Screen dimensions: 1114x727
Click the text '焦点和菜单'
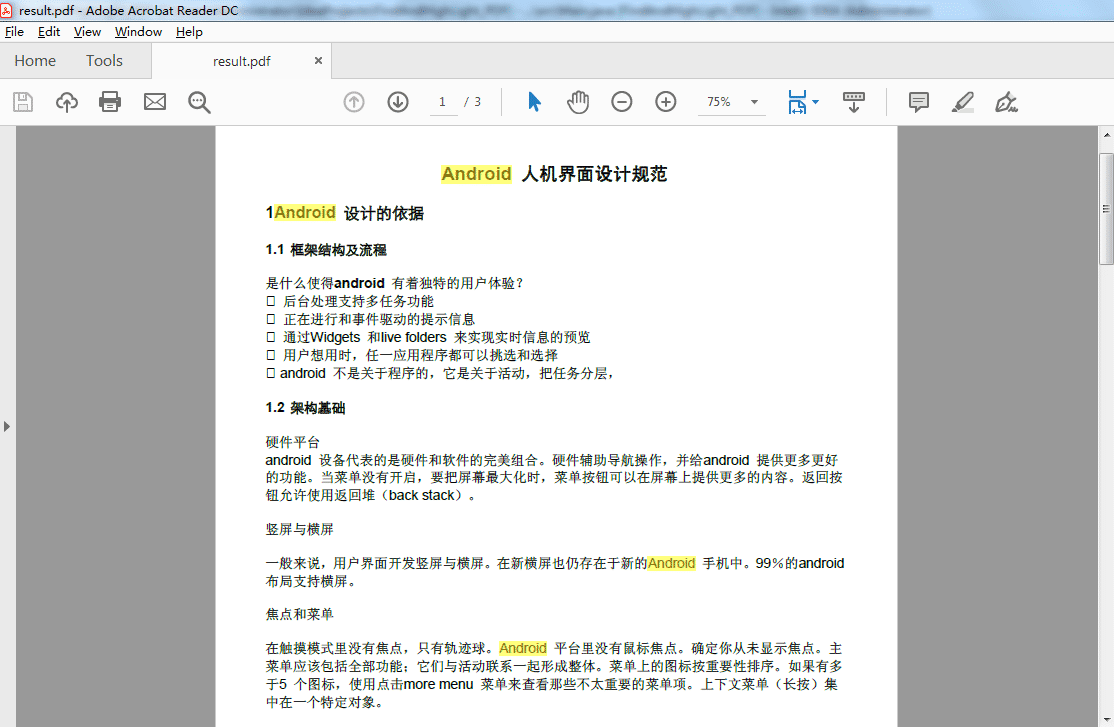(300, 614)
